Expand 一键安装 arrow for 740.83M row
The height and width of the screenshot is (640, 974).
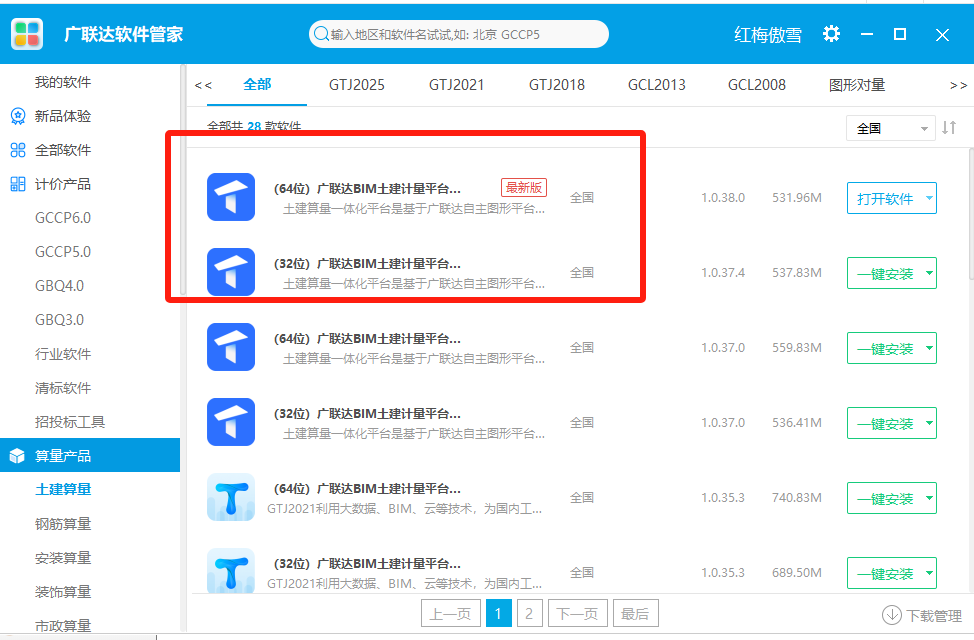[929, 498]
